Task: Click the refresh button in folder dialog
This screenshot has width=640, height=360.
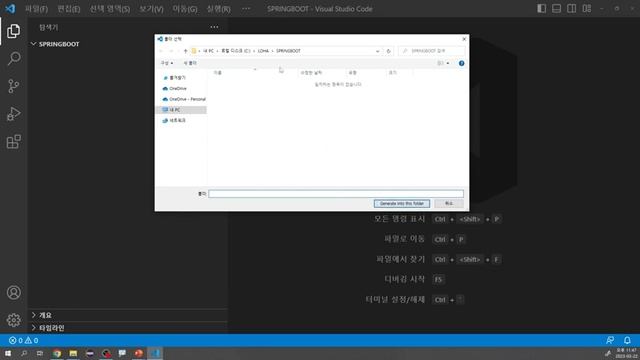Action: [x=388, y=51]
